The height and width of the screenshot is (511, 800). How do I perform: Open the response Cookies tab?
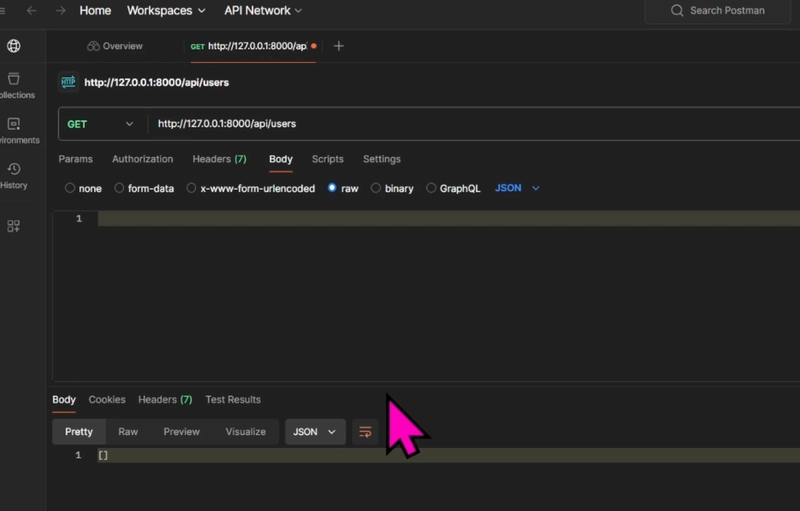tap(107, 400)
